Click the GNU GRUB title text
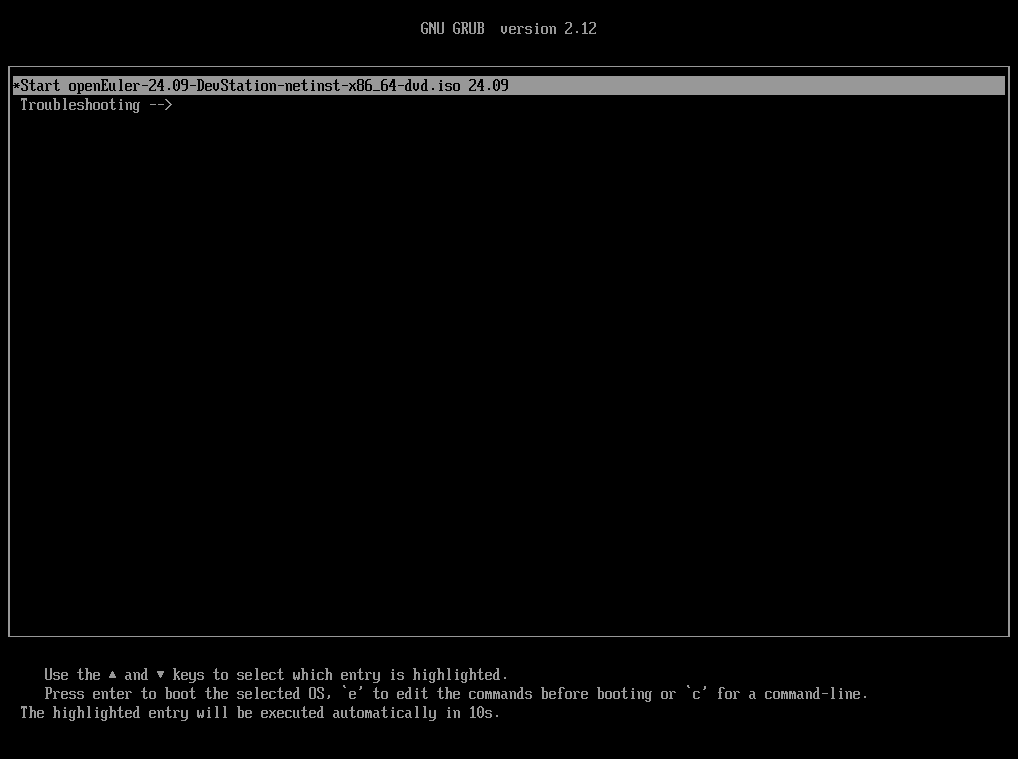Image resolution: width=1018 pixels, height=759 pixels. point(452,29)
